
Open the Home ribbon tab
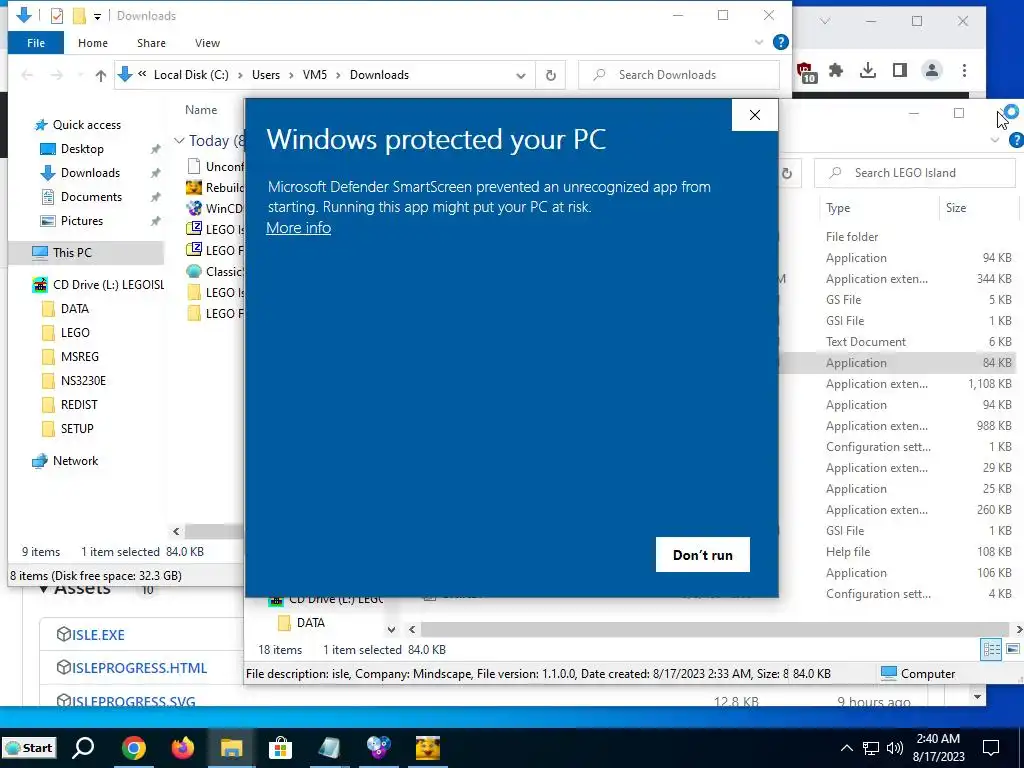(93, 43)
